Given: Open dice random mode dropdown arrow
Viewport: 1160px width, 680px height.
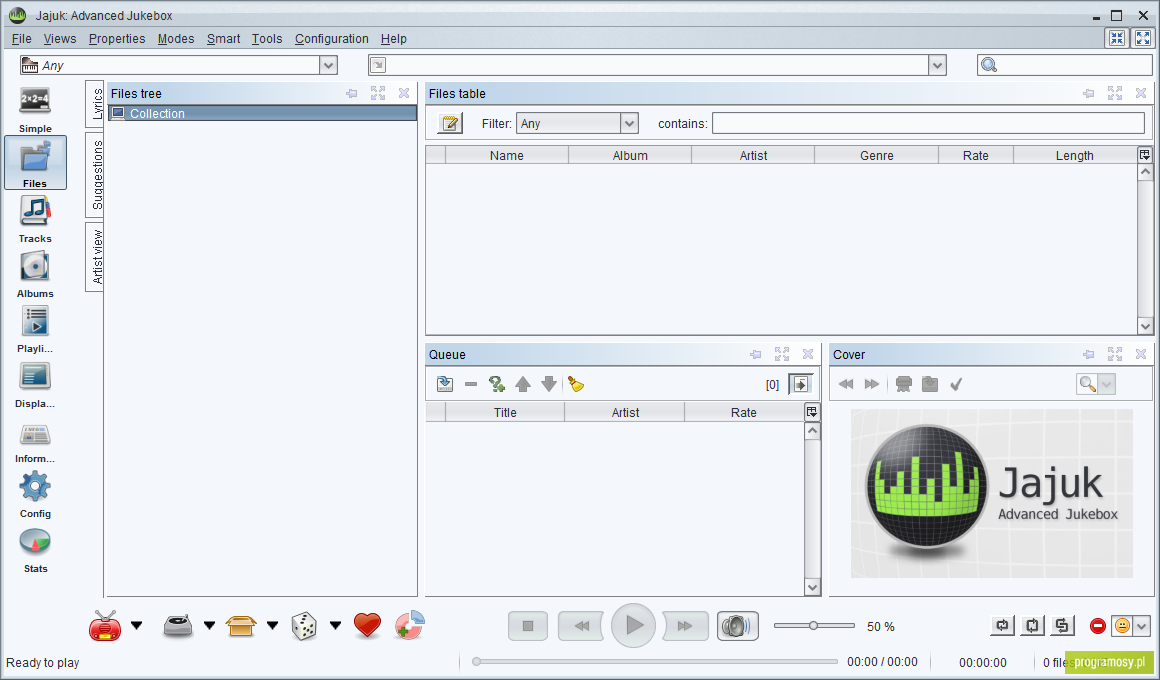Looking at the screenshot, I should [x=335, y=626].
